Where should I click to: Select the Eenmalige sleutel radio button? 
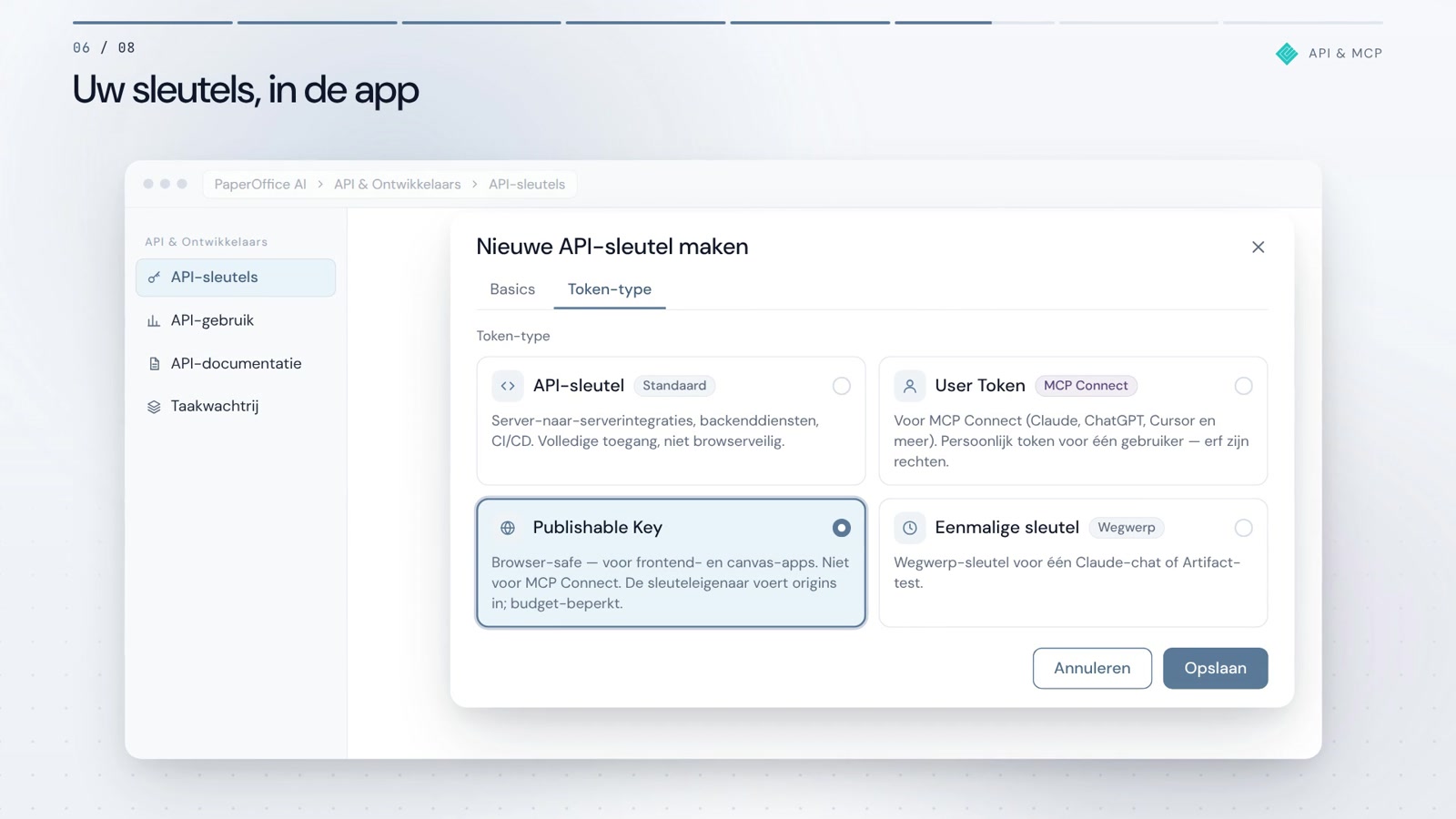1243,528
